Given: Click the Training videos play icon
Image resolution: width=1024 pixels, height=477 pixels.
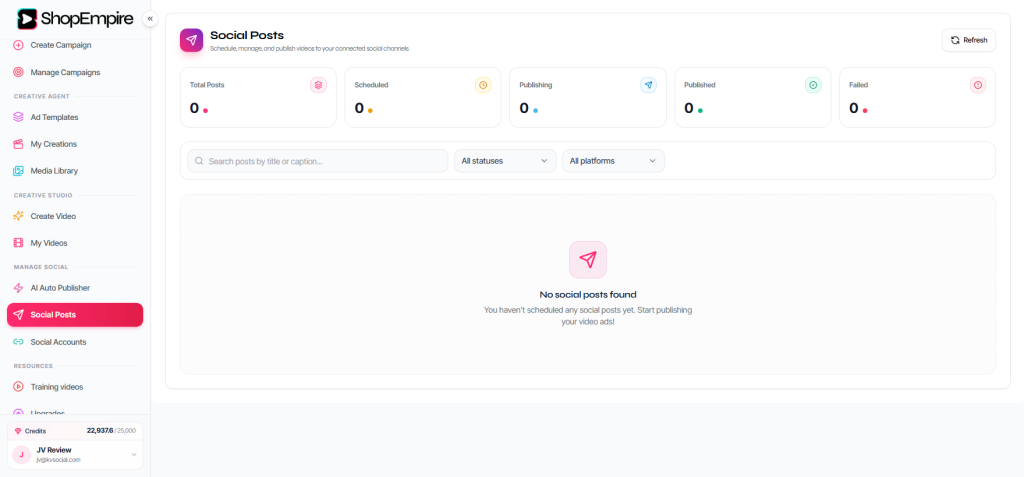Looking at the screenshot, I should [x=18, y=387].
